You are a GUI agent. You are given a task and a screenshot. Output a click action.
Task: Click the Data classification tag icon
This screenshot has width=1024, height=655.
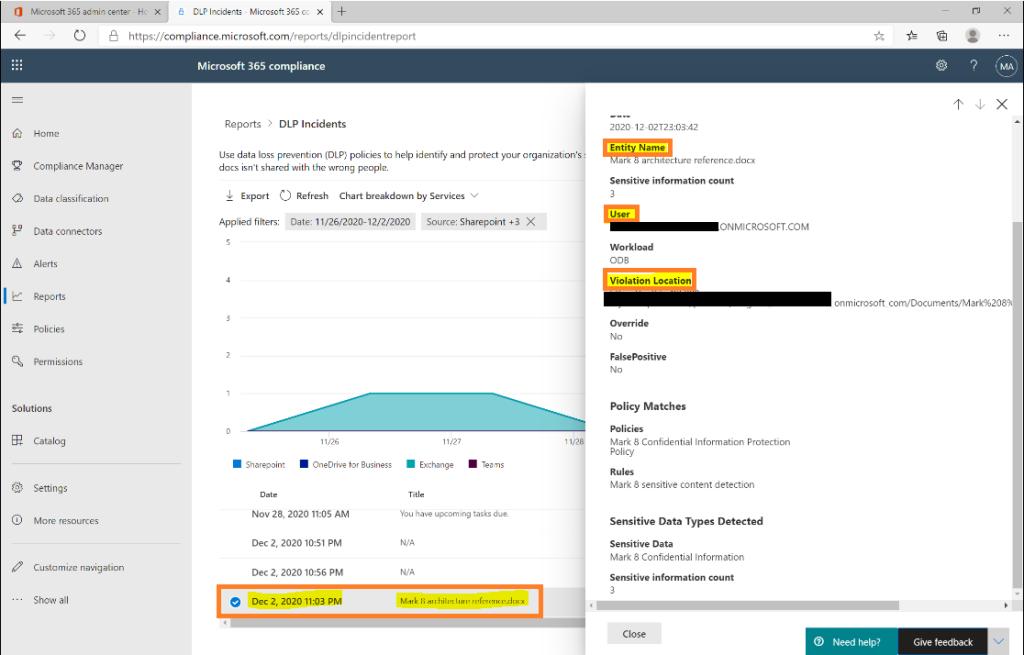point(18,198)
